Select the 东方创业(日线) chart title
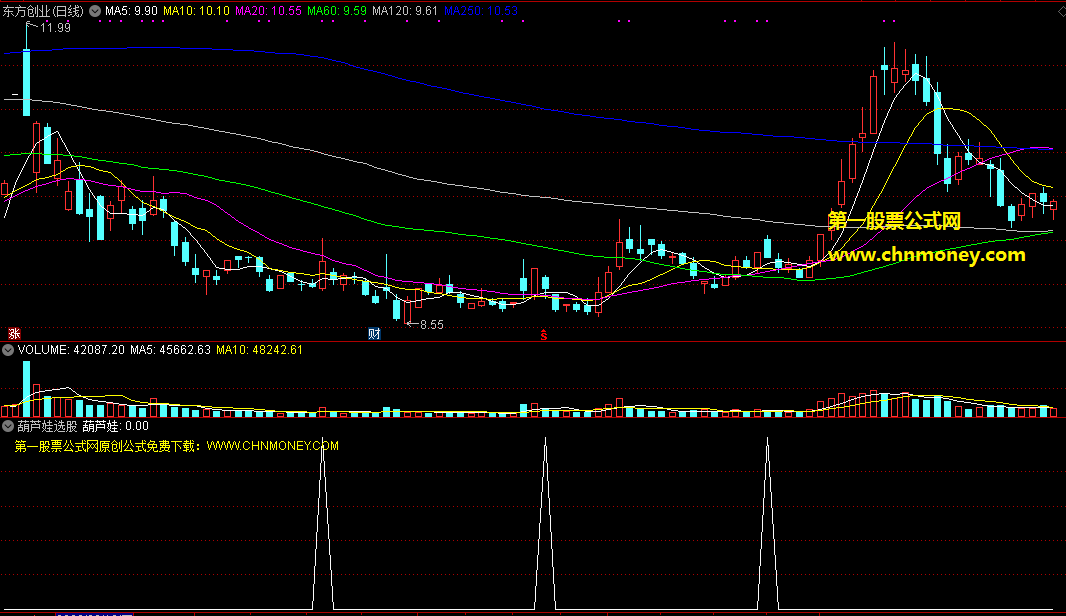The image size is (1066, 616). coord(43,11)
